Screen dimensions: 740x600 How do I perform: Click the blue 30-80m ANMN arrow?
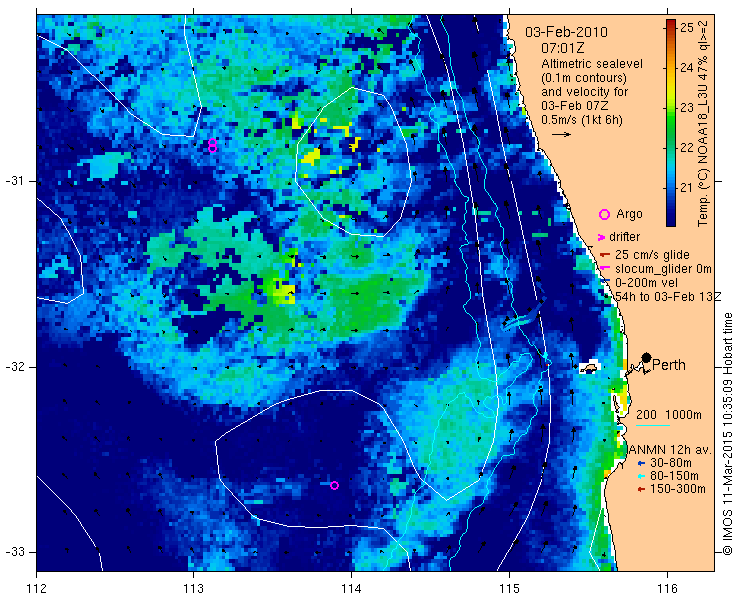point(641,463)
